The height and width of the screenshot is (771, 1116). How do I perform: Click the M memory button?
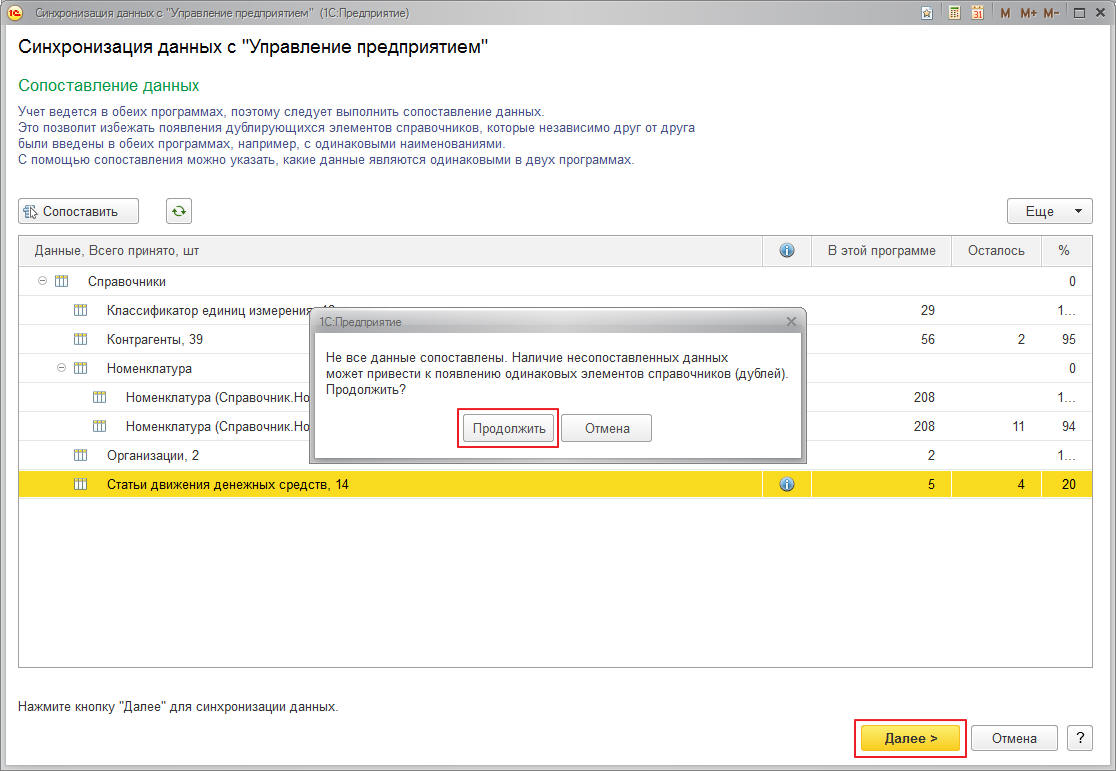(1005, 13)
